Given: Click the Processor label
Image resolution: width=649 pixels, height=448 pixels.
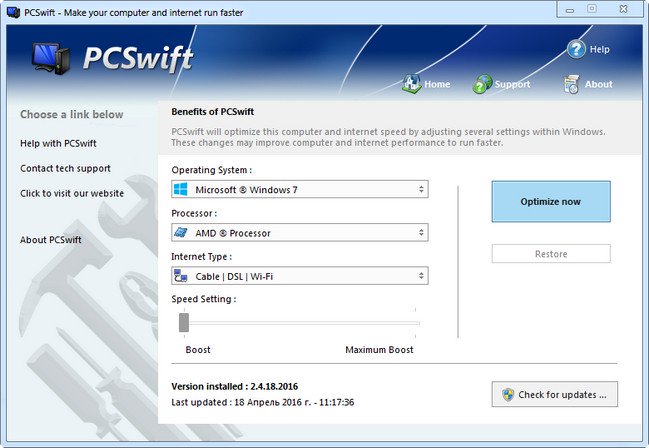Looking at the screenshot, I should [194, 213].
